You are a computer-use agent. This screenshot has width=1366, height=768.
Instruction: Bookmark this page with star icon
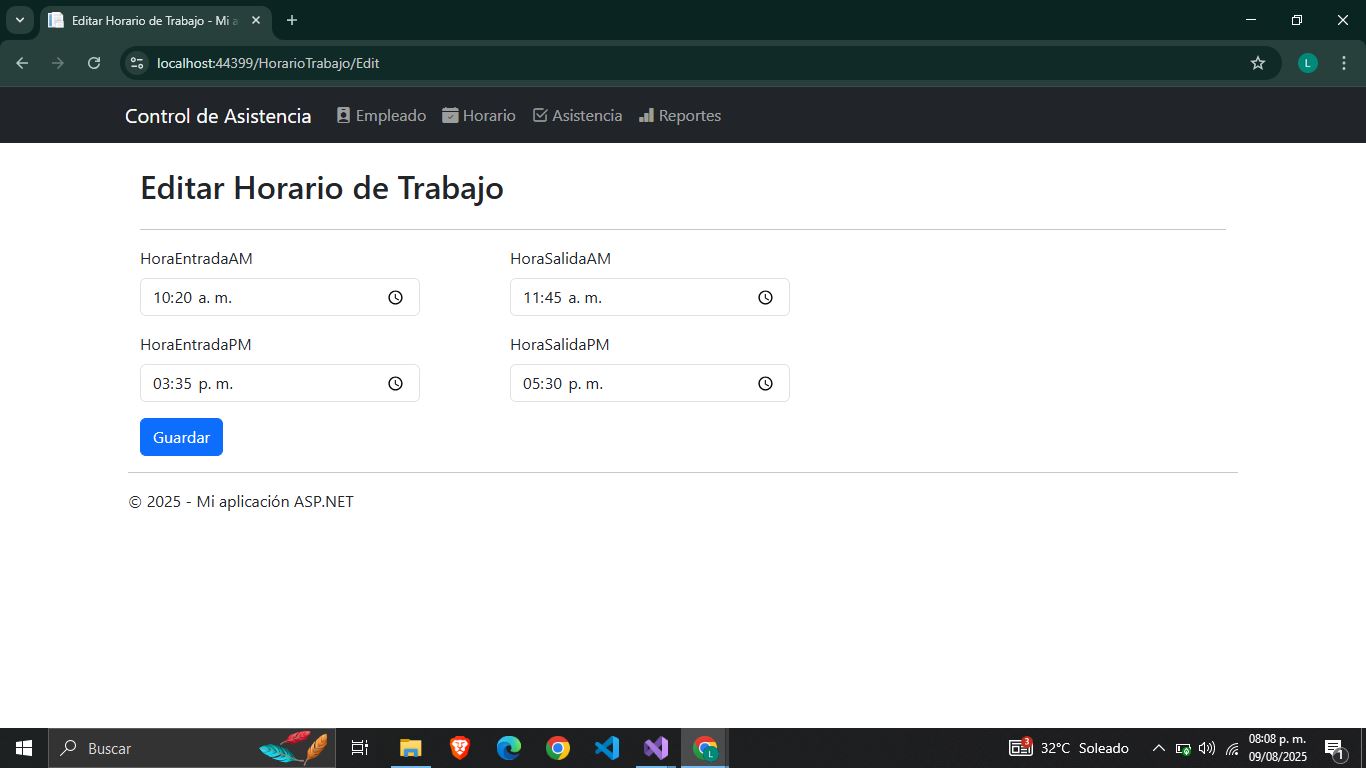pyautogui.click(x=1258, y=63)
